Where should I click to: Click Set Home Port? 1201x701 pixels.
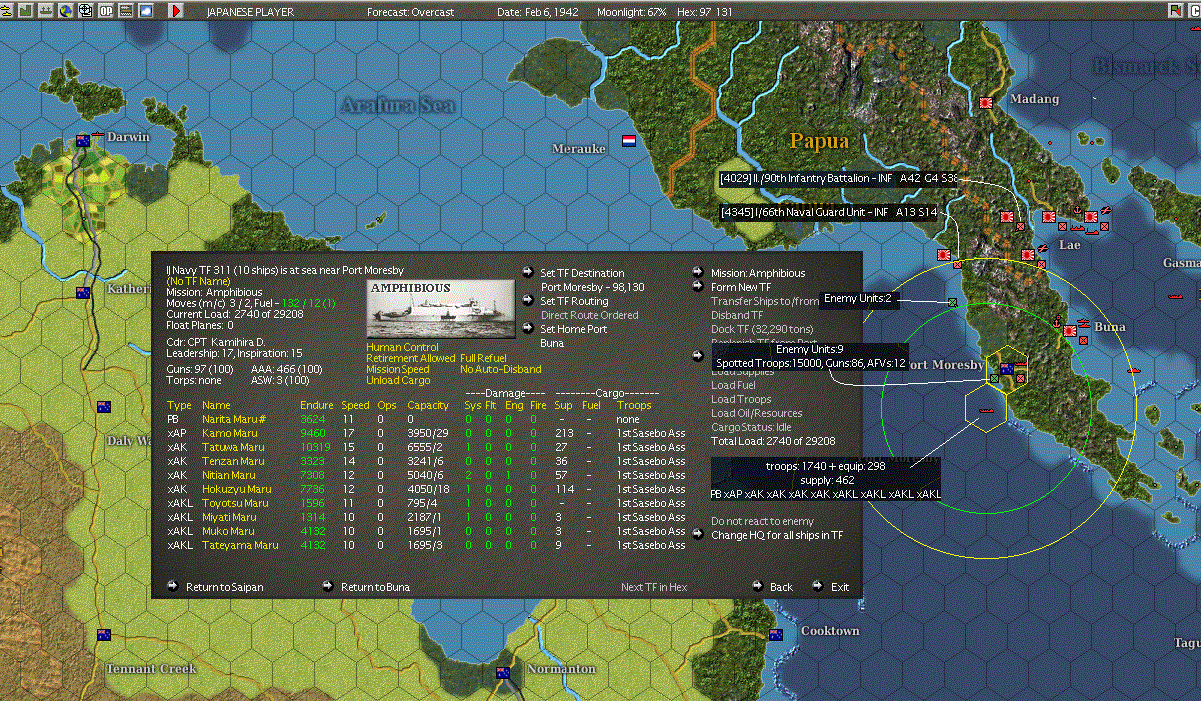pyautogui.click(x=573, y=329)
